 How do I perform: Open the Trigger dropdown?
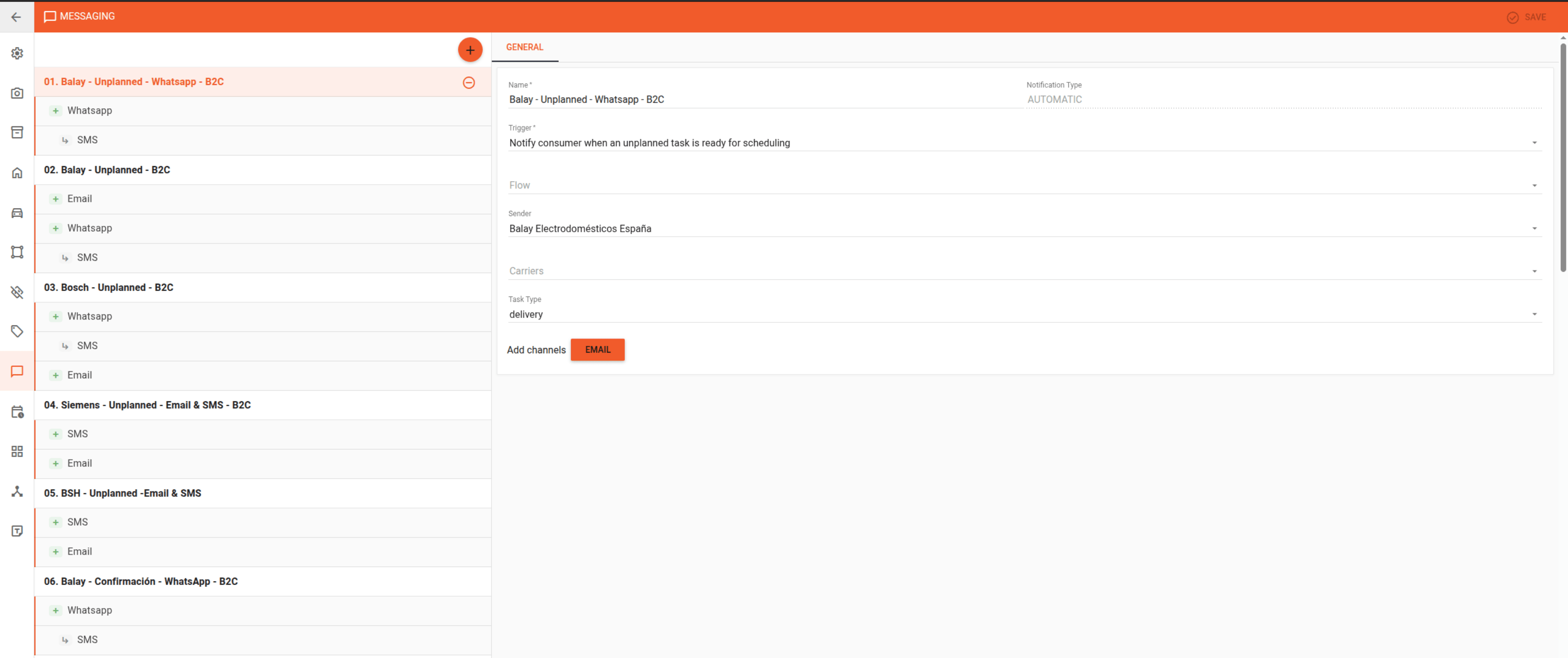point(1025,143)
